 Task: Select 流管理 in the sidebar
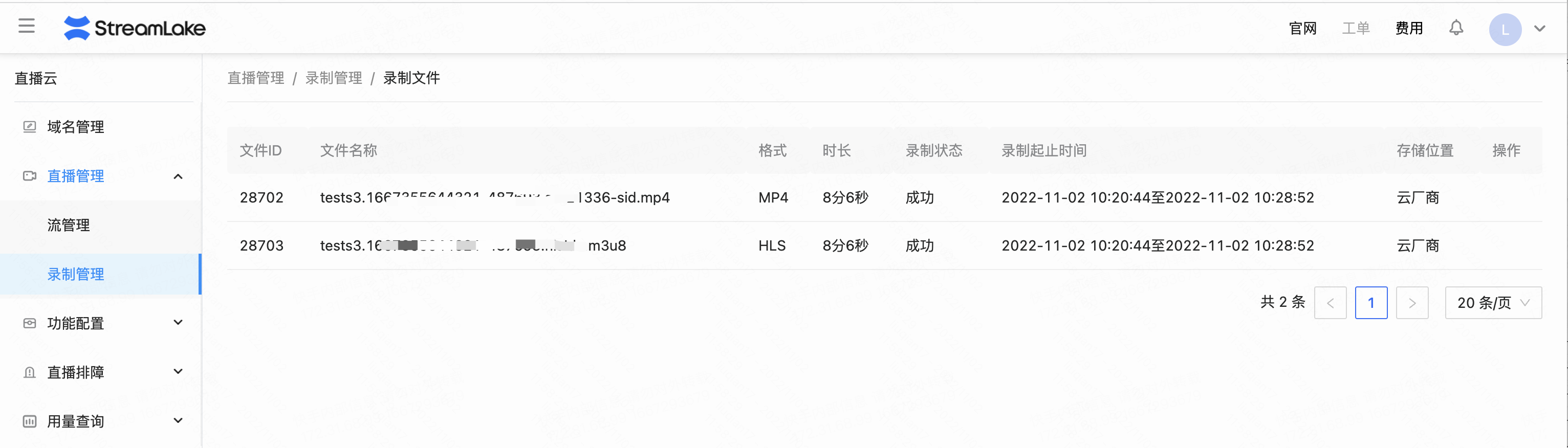69,225
